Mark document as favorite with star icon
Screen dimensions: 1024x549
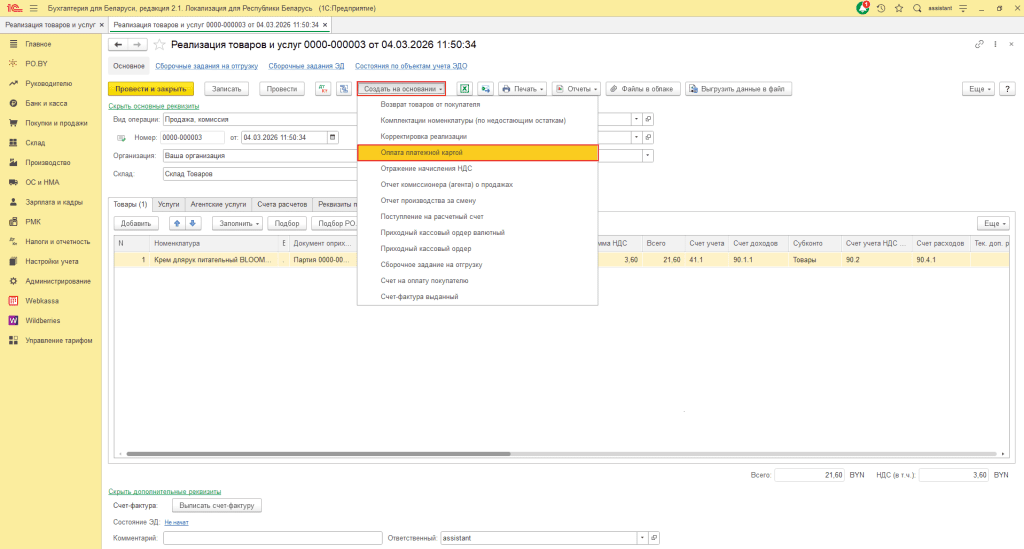click(158, 45)
